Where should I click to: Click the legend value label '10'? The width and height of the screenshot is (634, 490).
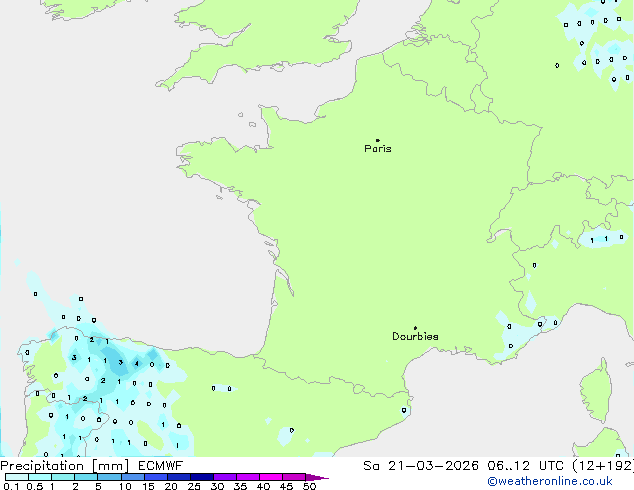coord(125,486)
